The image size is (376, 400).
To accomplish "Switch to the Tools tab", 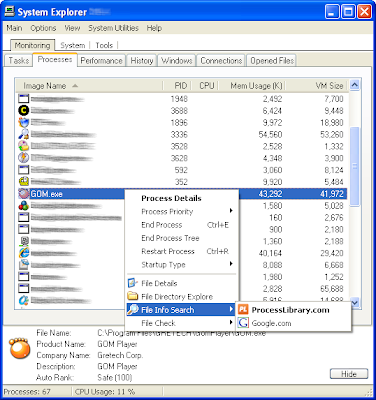I will [x=104, y=45].
